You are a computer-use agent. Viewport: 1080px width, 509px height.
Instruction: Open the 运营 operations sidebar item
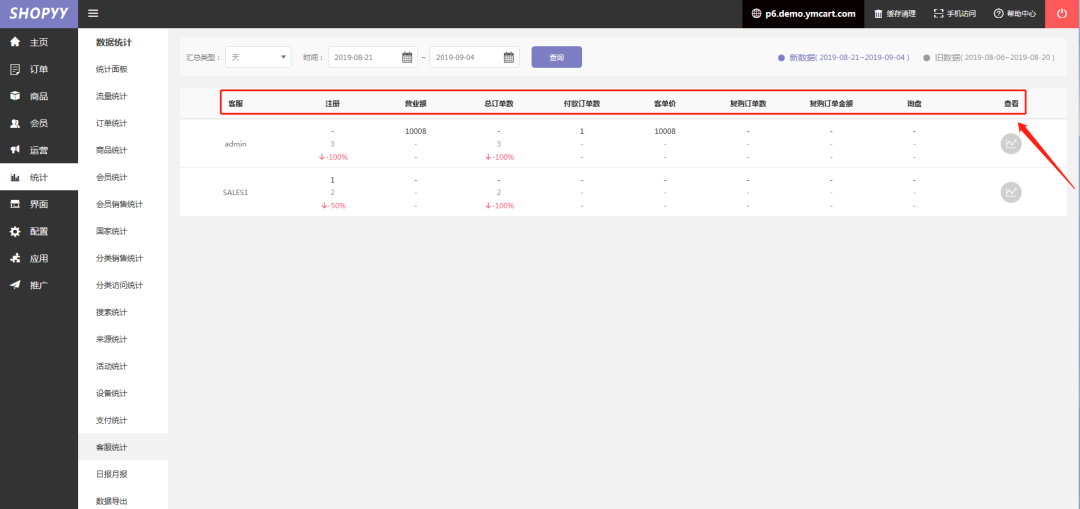[39, 150]
